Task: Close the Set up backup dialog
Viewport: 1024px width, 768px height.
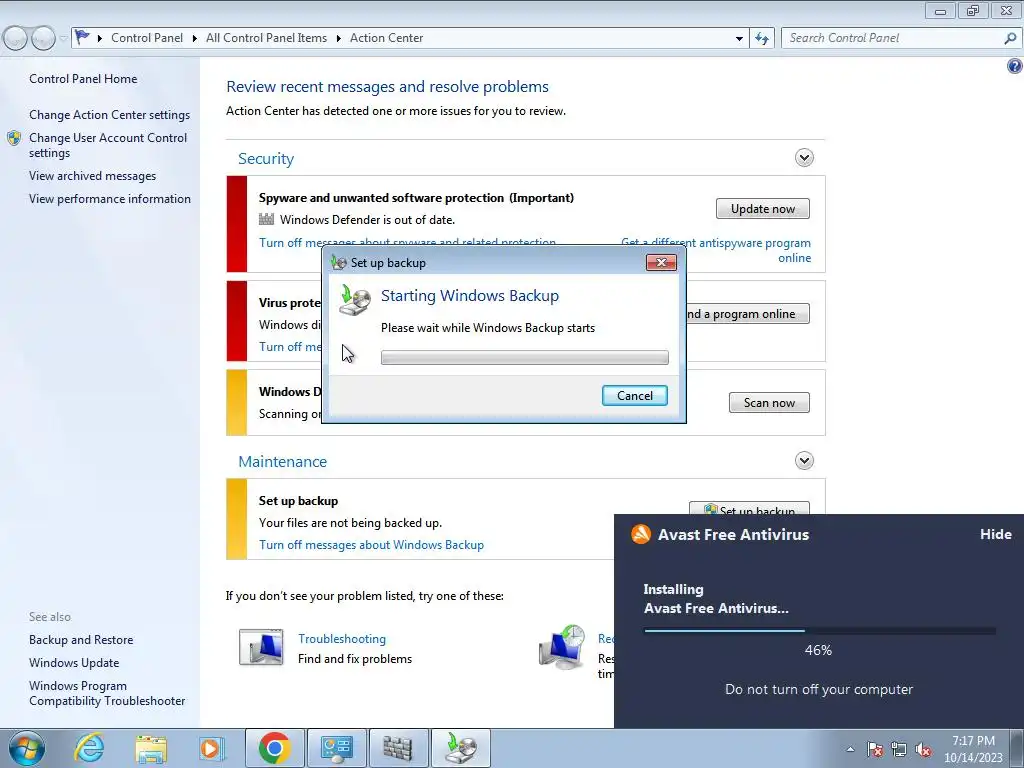Action: [x=661, y=263]
